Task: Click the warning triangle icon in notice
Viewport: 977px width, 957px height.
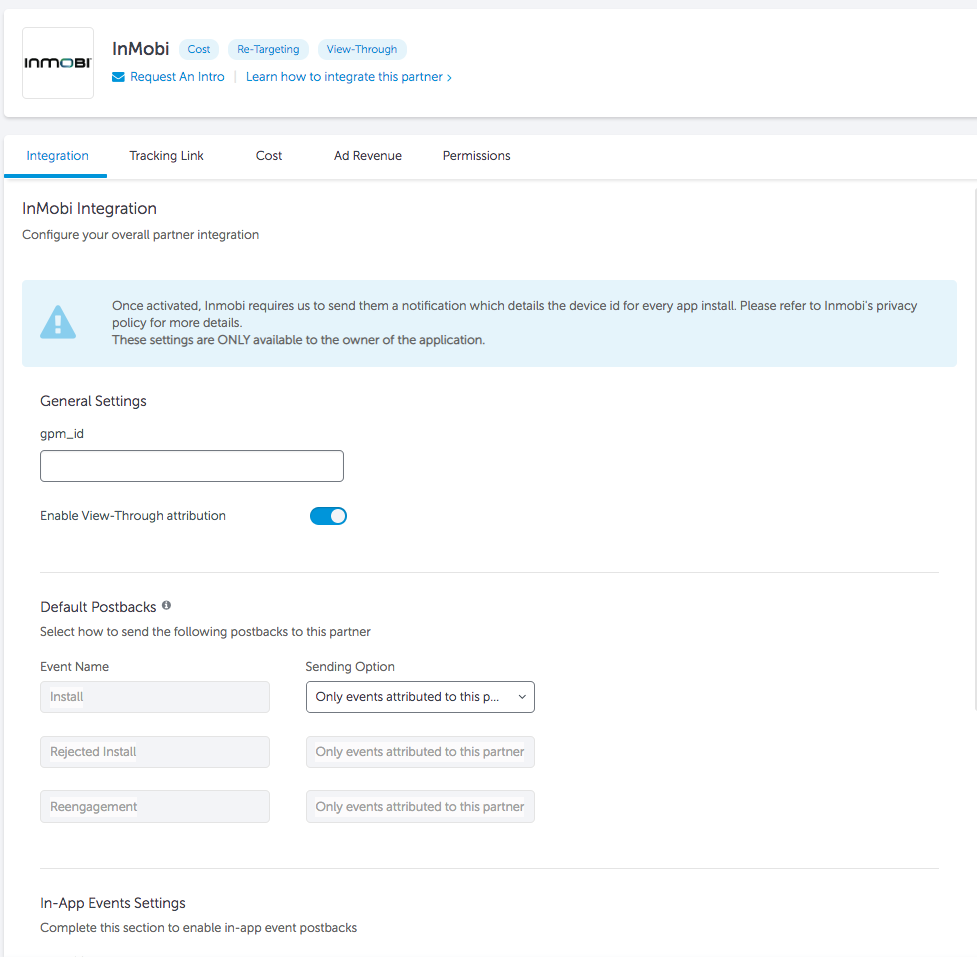Action: click(58, 323)
